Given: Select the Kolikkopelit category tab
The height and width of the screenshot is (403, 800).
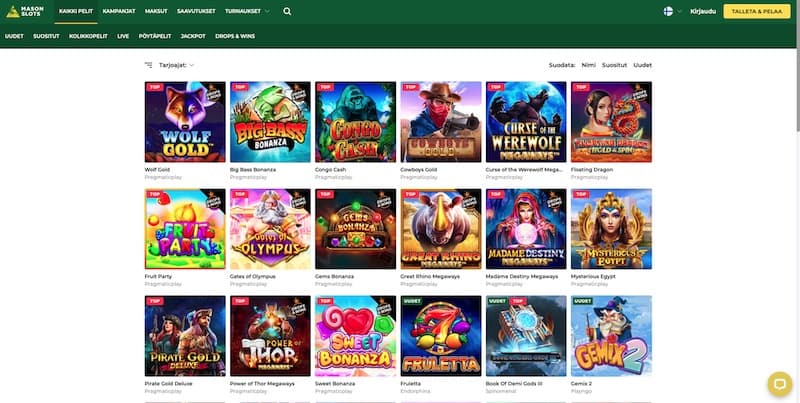Looking at the screenshot, I should (x=88, y=36).
